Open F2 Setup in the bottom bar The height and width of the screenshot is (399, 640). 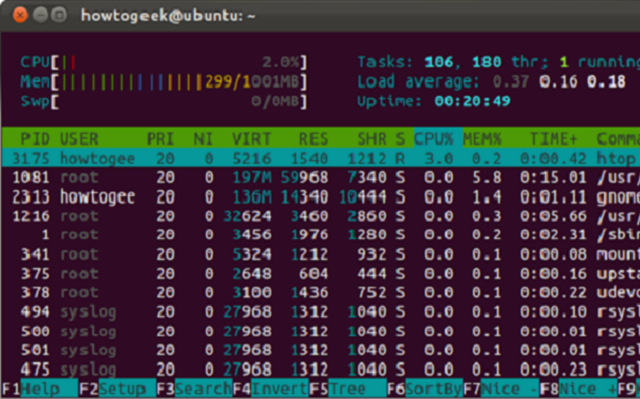point(117,390)
